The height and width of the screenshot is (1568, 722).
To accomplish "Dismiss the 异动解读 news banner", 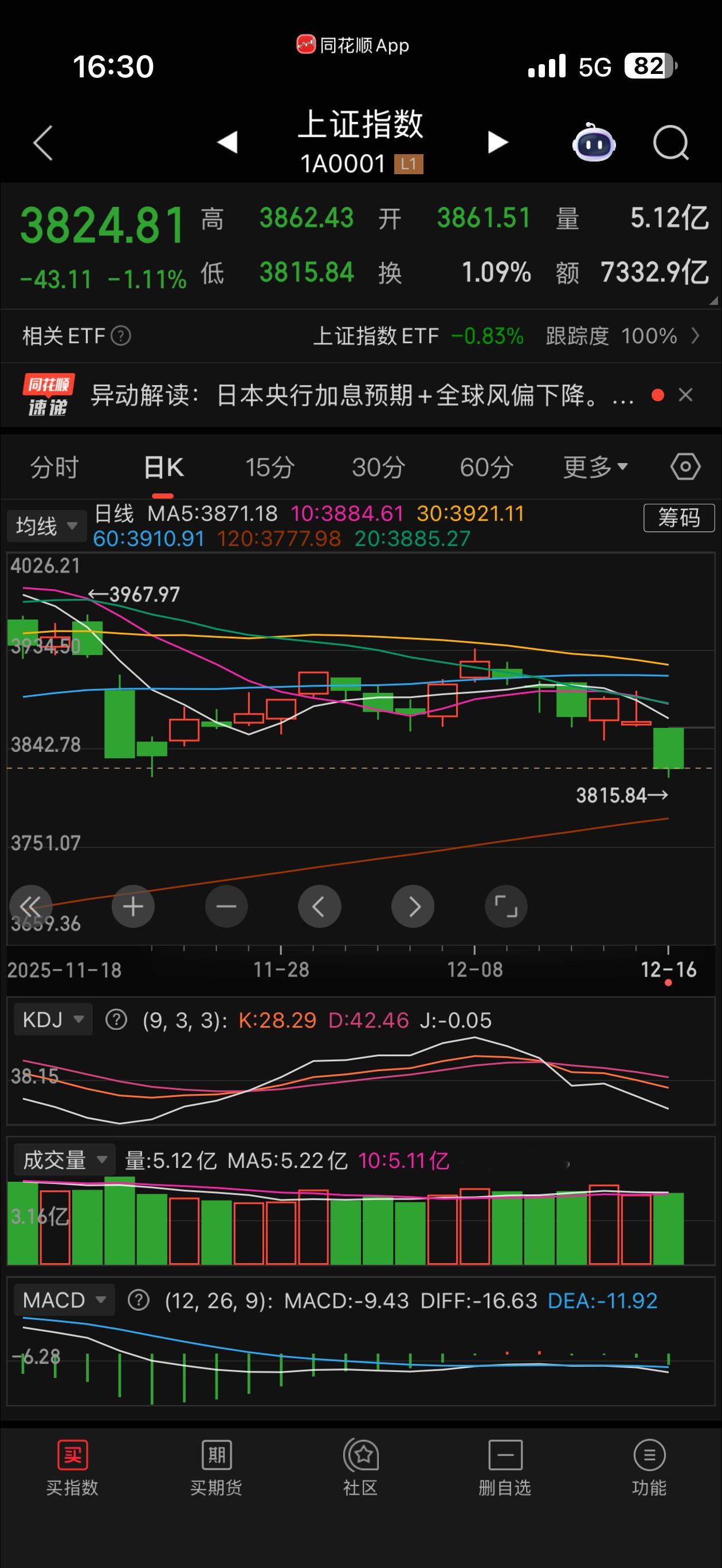I will (x=685, y=395).
